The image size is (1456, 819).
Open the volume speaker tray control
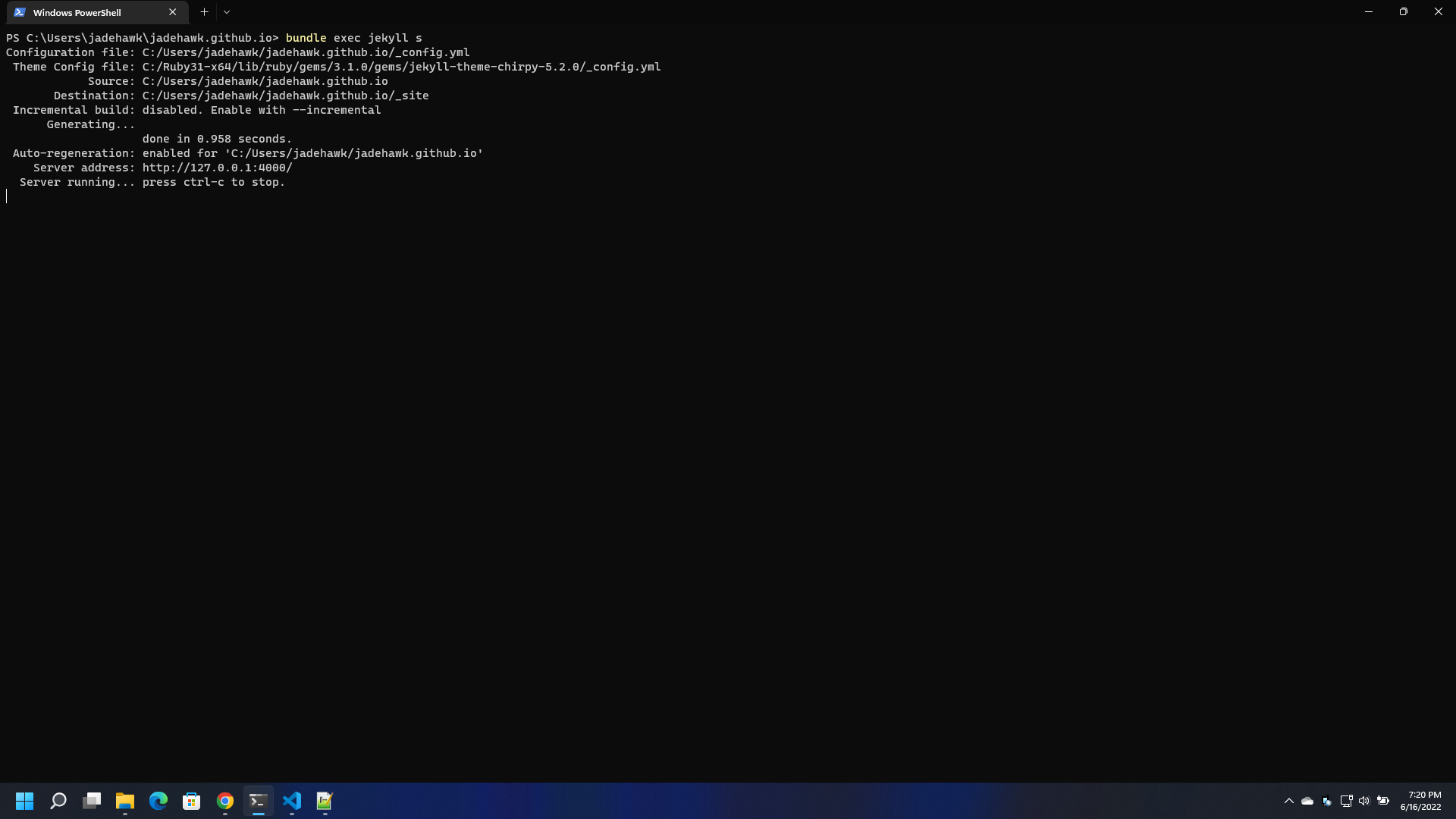(x=1364, y=801)
